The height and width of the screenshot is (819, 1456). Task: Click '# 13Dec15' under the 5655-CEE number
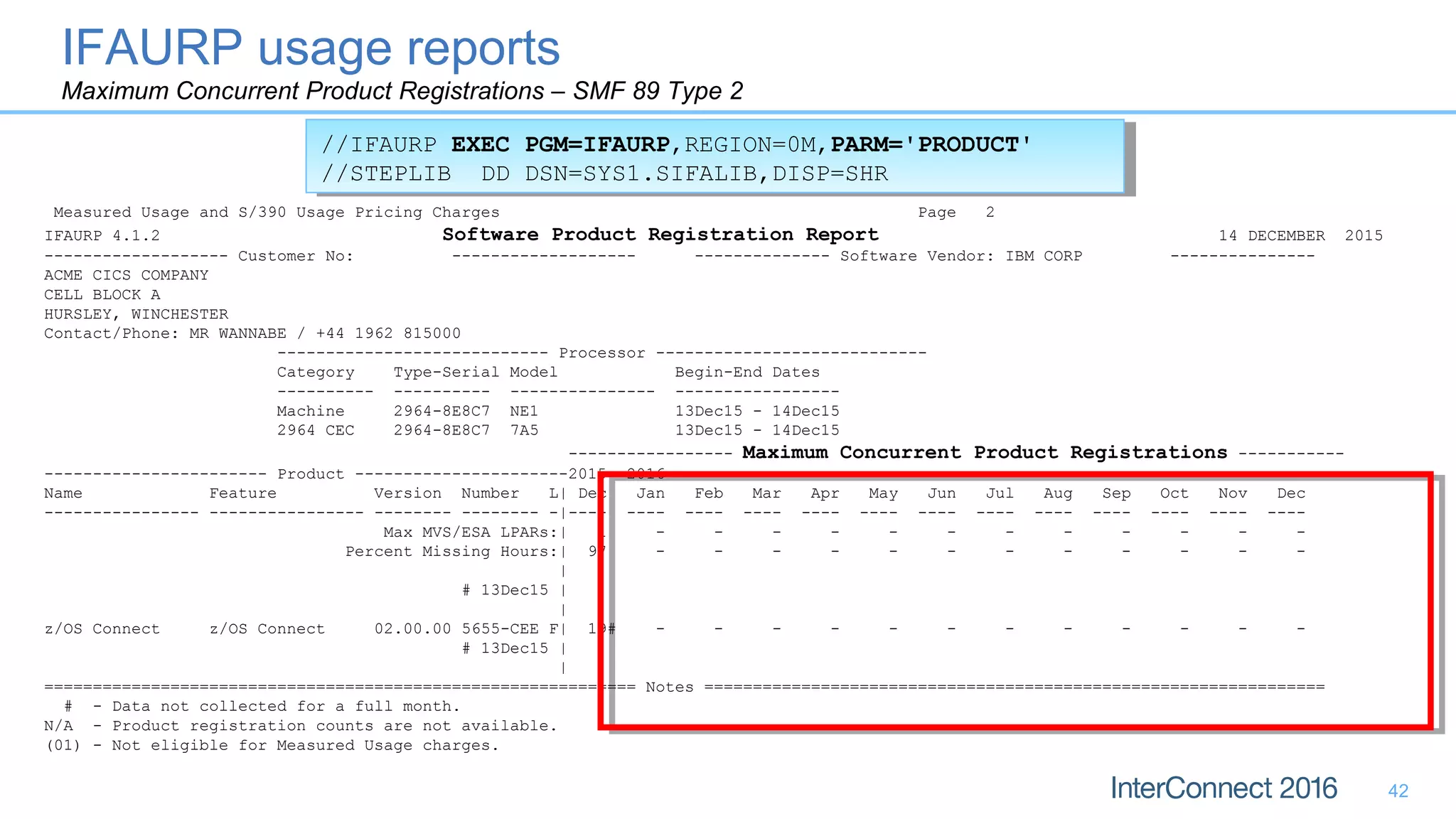coord(505,648)
